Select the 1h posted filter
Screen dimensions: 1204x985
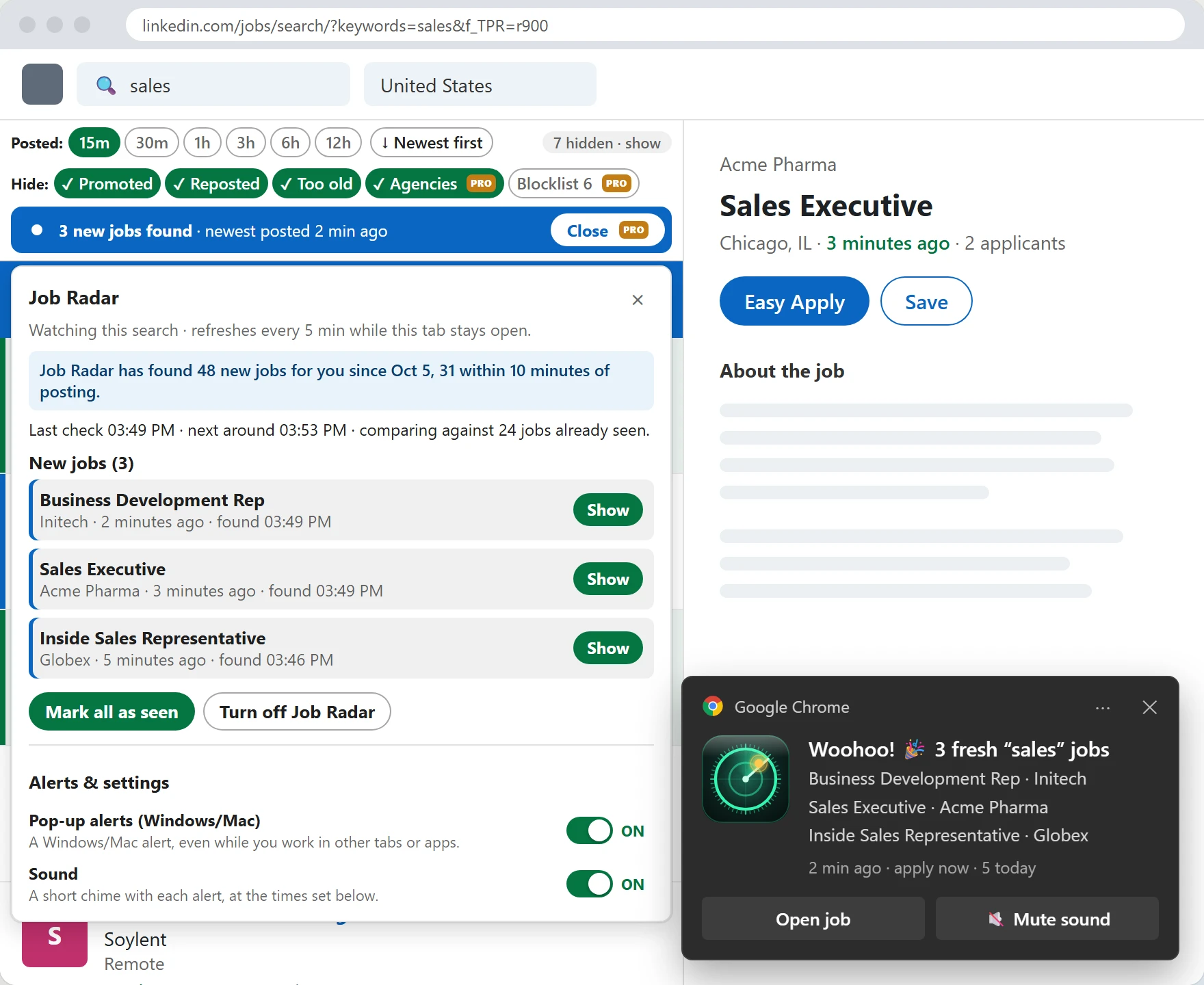[x=202, y=142]
